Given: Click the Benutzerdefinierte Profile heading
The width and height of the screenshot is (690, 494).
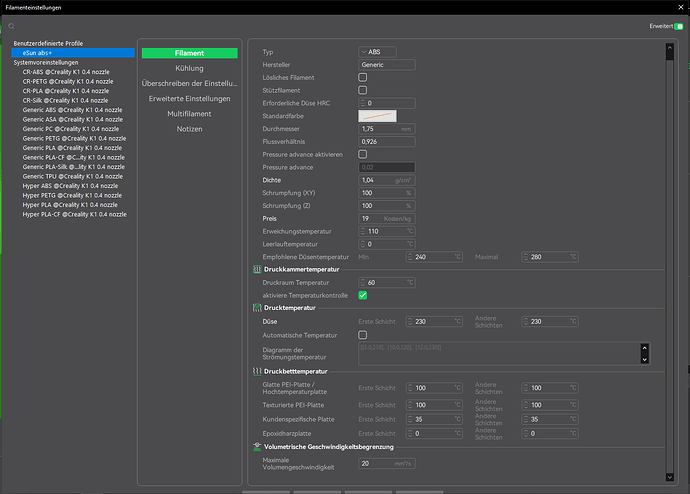Looking at the screenshot, I should pyautogui.click(x=48, y=43).
